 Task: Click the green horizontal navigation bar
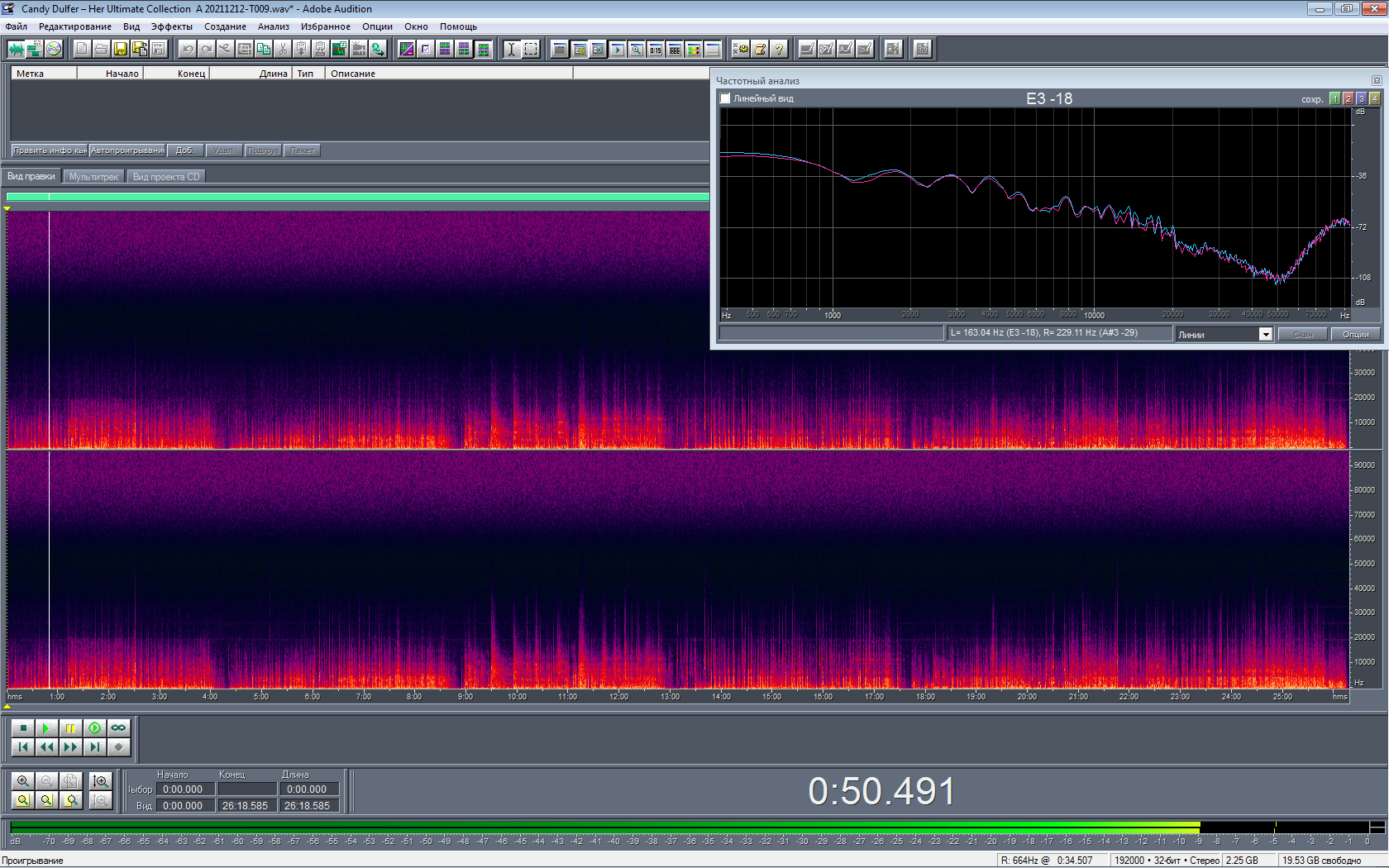[x=358, y=197]
